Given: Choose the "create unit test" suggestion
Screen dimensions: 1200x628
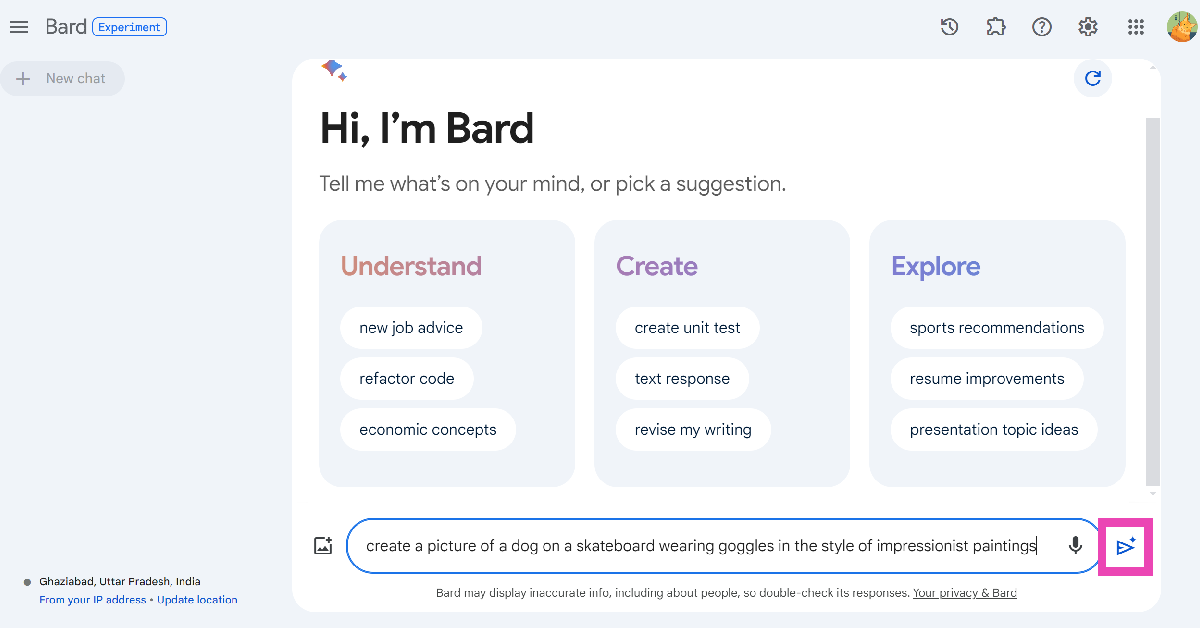Looking at the screenshot, I should coord(687,328).
